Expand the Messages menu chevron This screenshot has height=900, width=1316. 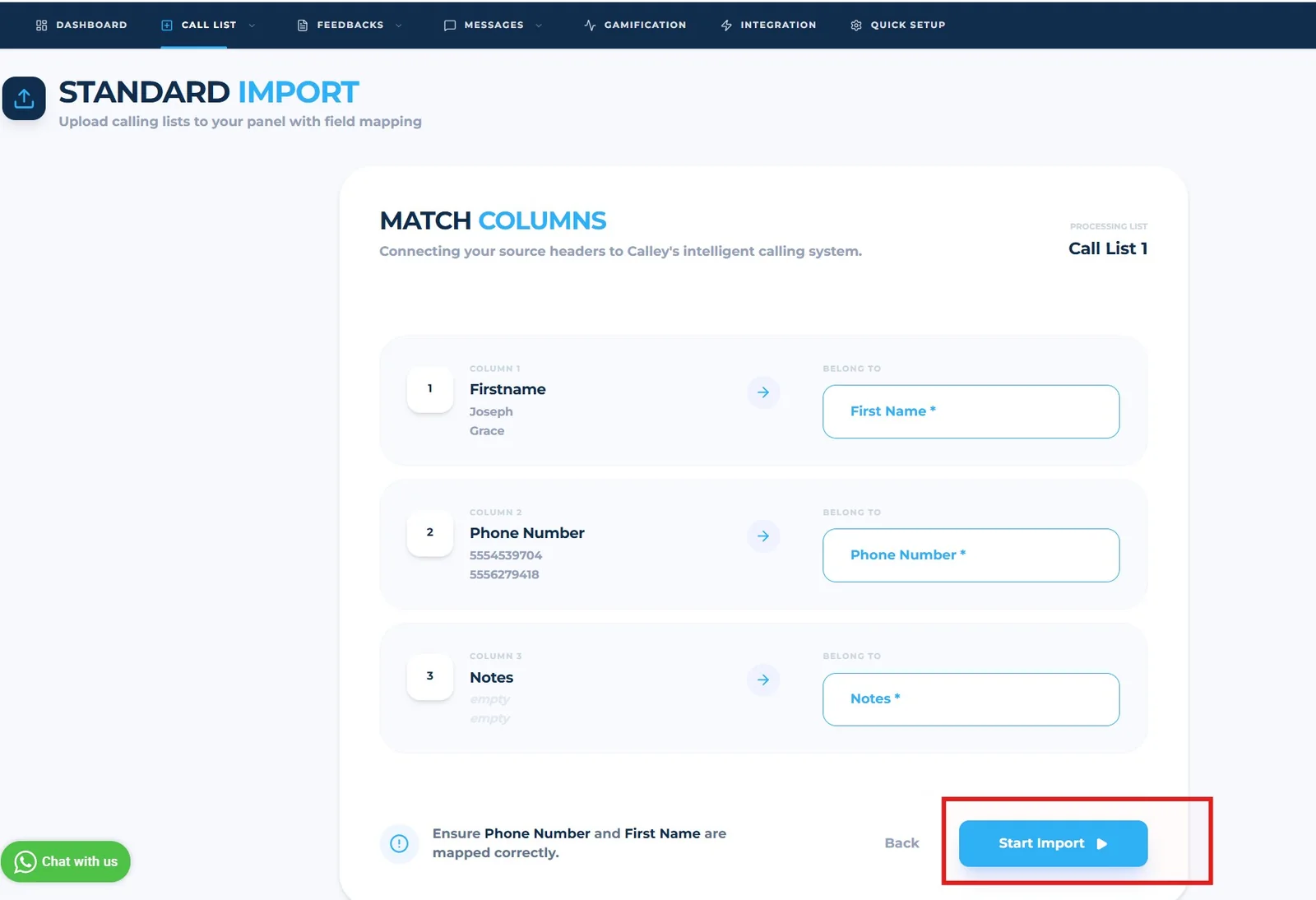coord(539,26)
